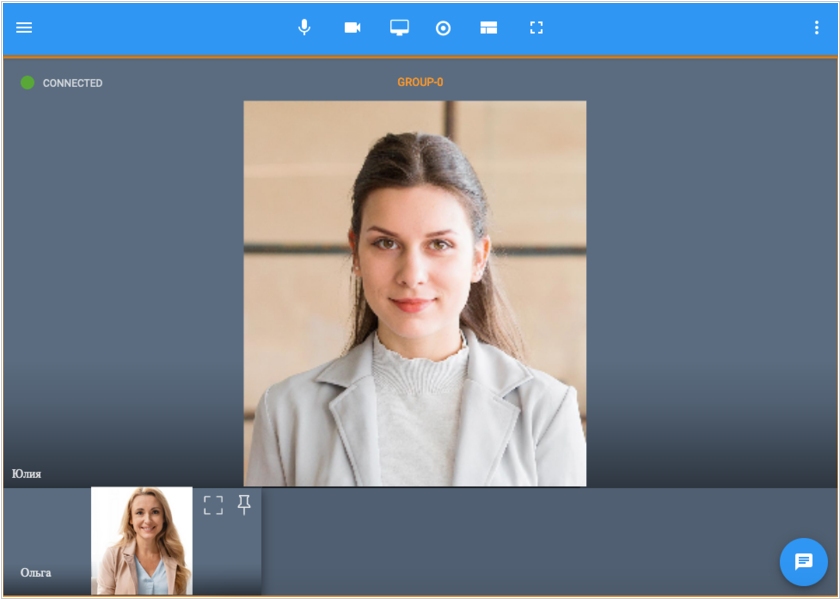Mute the microphone

(x=304, y=27)
